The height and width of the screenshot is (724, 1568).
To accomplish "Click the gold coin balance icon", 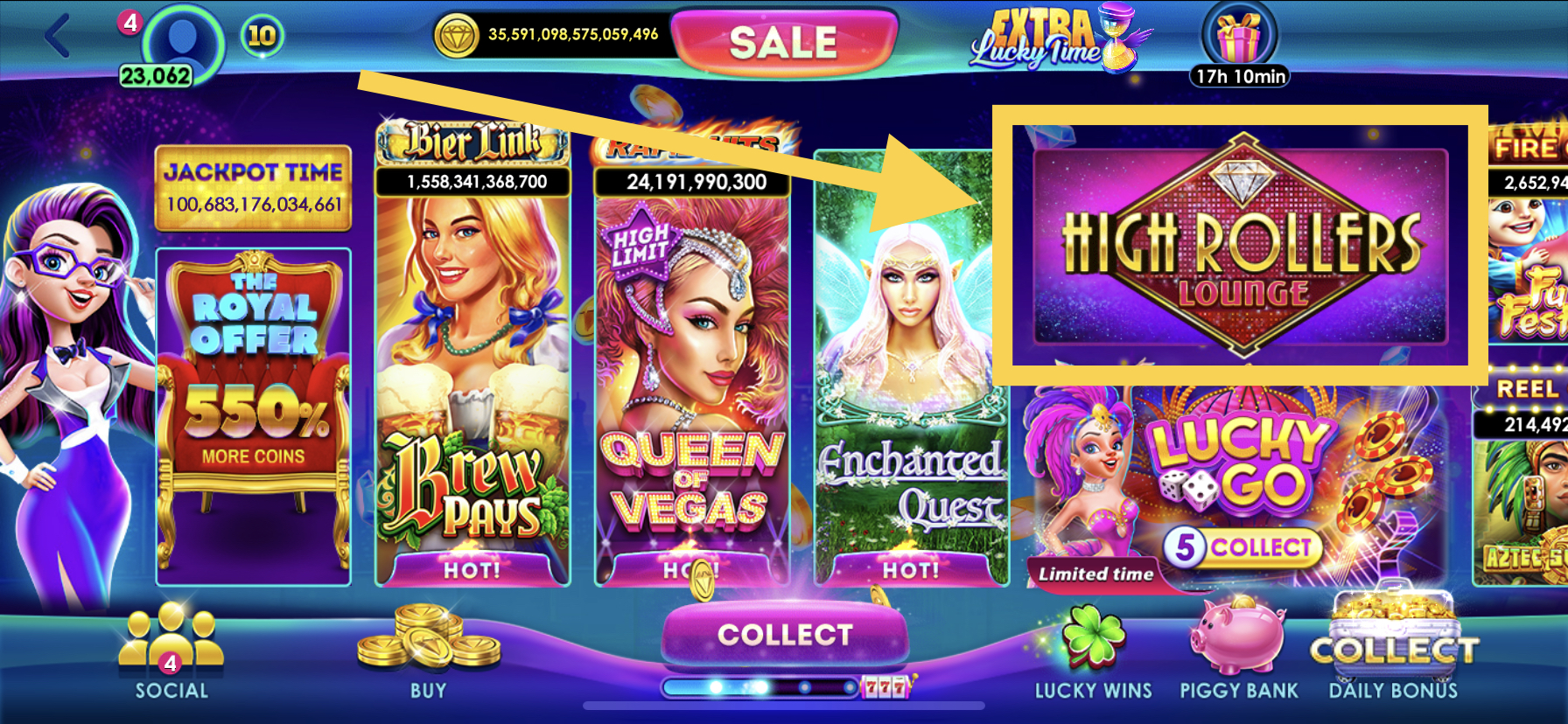I will point(457,36).
